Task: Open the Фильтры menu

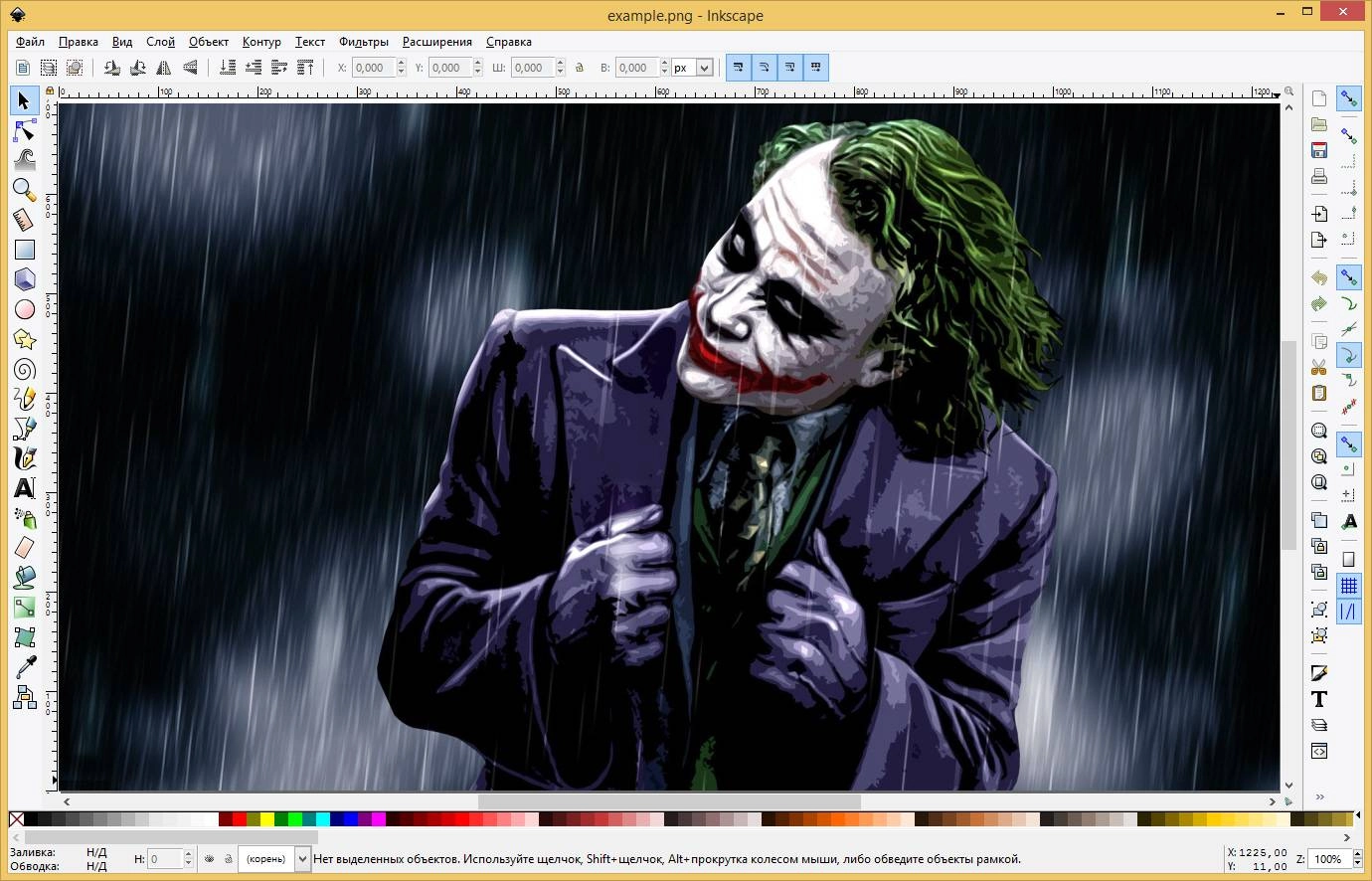Action: tap(363, 42)
